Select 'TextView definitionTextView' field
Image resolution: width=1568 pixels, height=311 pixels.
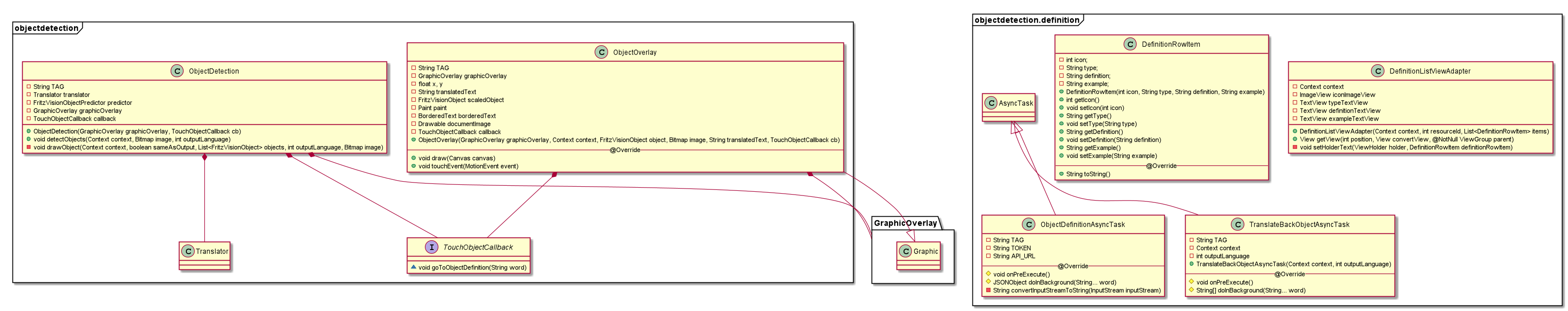click(x=1340, y=111)
